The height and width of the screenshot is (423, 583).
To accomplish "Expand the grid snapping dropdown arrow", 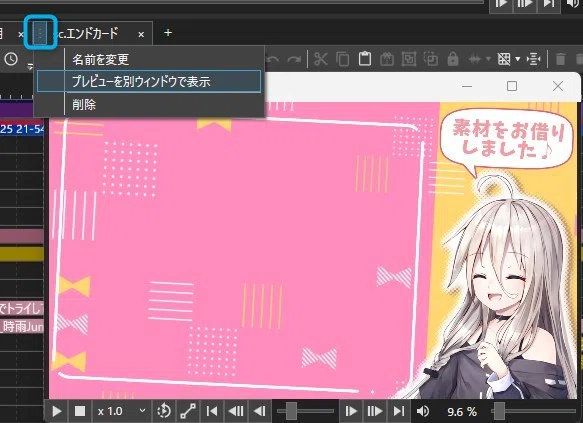I will (517, 59).
